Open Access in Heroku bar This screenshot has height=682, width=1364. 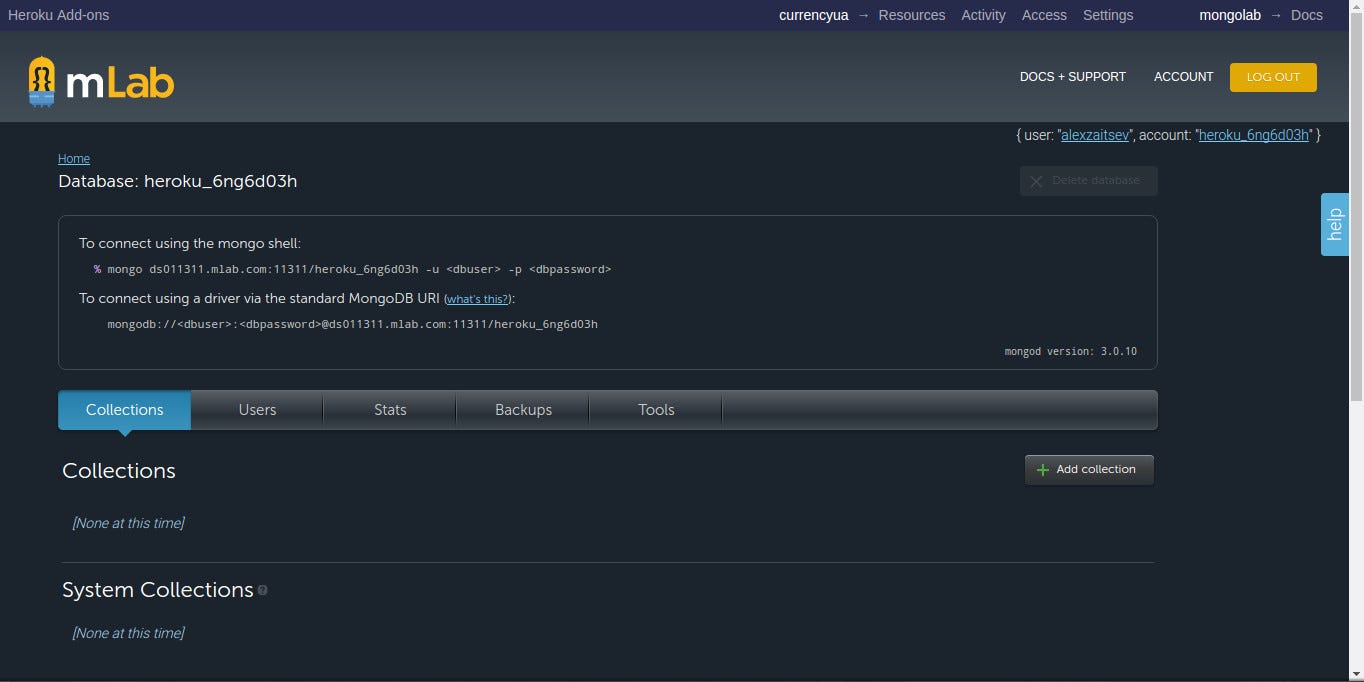coord(1044,15)
